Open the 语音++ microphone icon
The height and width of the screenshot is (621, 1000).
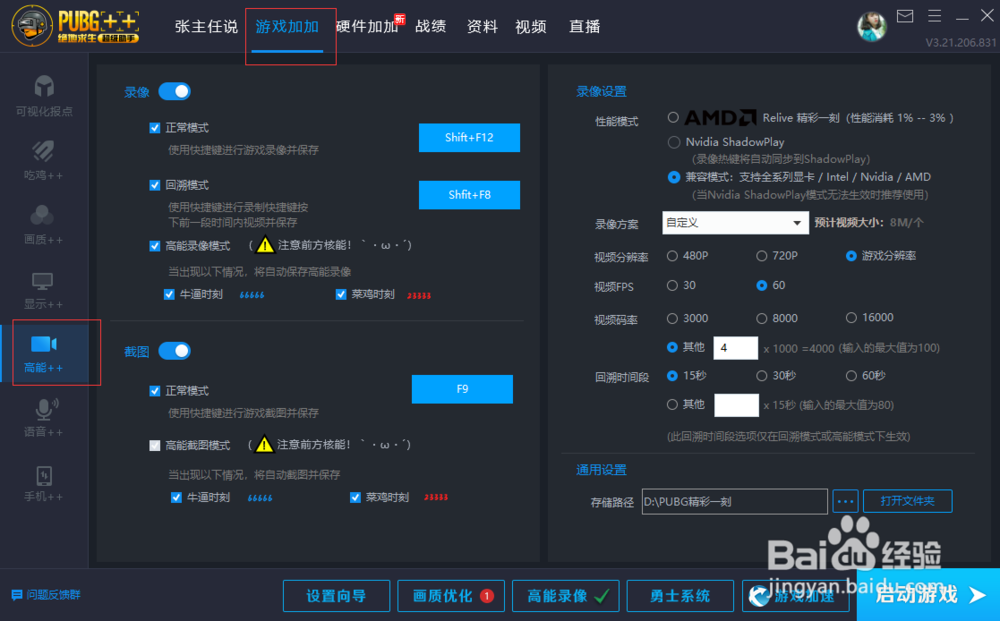(45, 409)
